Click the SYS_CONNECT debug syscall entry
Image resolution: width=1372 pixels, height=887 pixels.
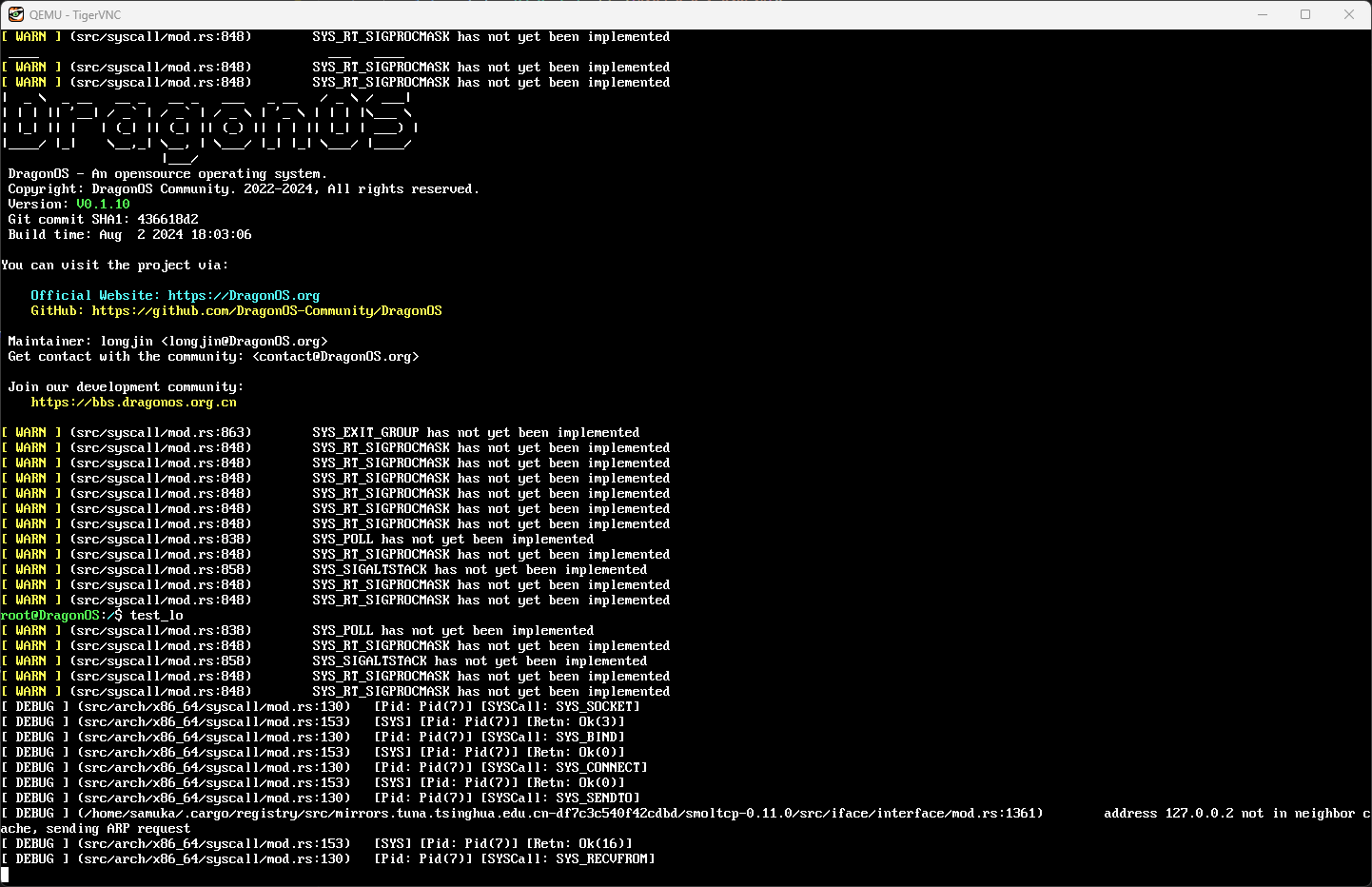pyautogui.click(x=601, y=768)
